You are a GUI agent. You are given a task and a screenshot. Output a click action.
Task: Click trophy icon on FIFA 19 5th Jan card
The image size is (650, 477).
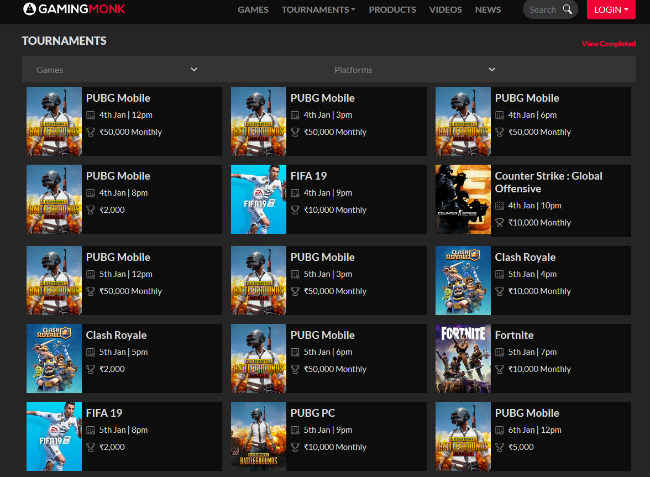coord(90,447)
